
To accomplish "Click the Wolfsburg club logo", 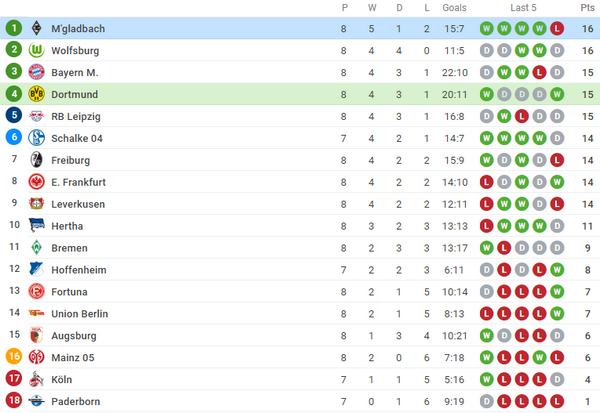I will tap(36, 50).
